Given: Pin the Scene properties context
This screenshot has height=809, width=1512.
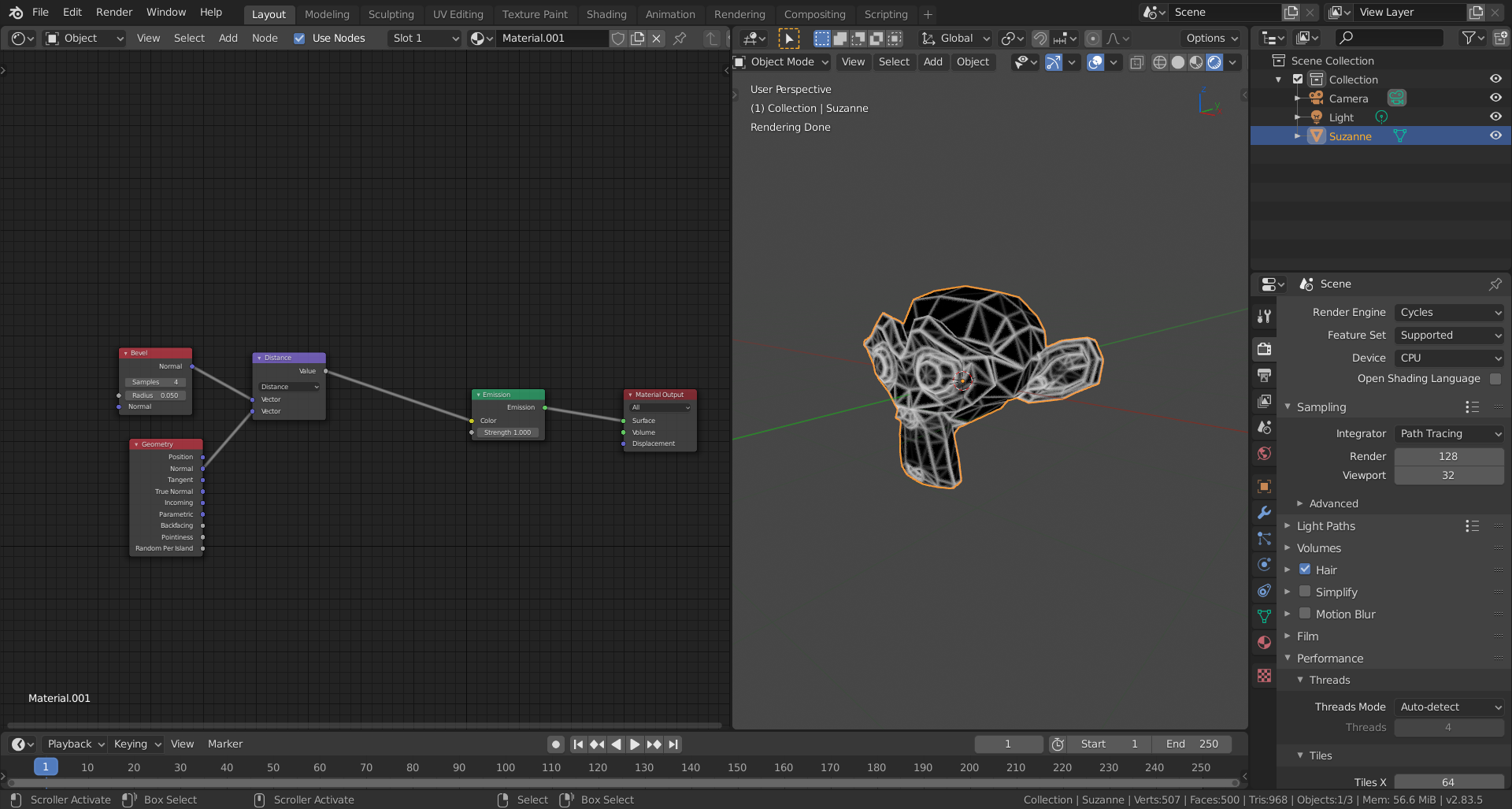Looking at the screenshot, I should point(1495,284).
